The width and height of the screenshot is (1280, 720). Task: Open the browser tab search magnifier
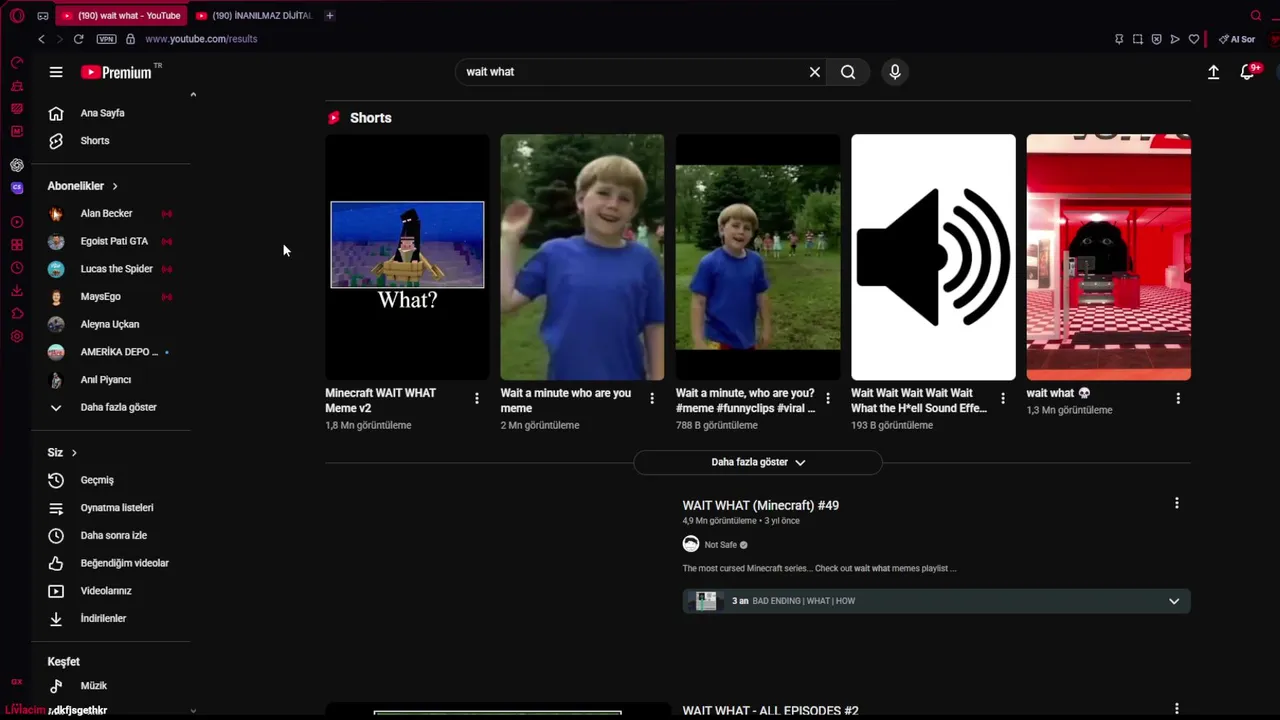pyautogui.click(x=1256, y=15)
